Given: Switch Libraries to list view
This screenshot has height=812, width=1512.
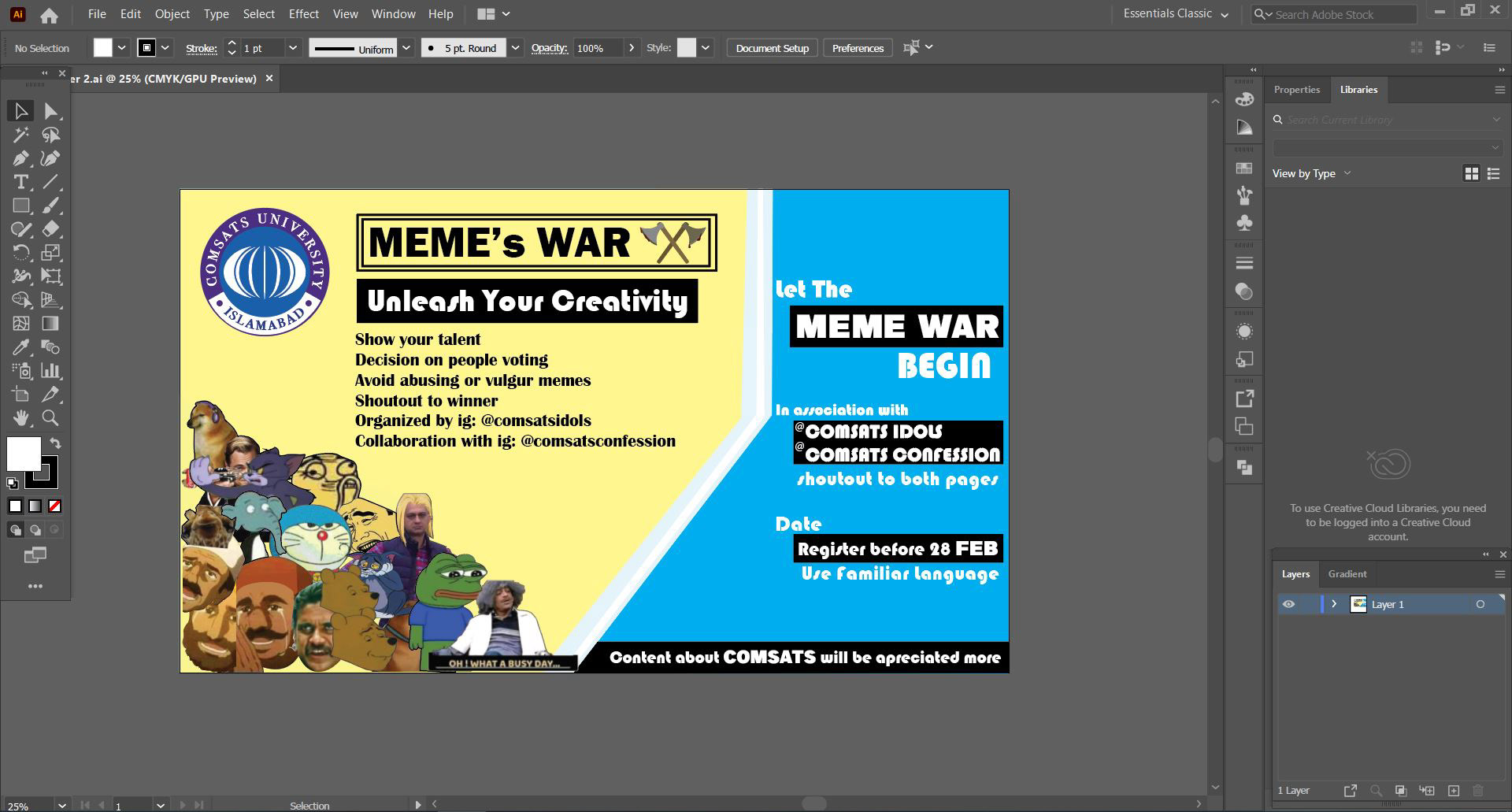Looking at the screenshot, I should click(x=1493, y=173).
